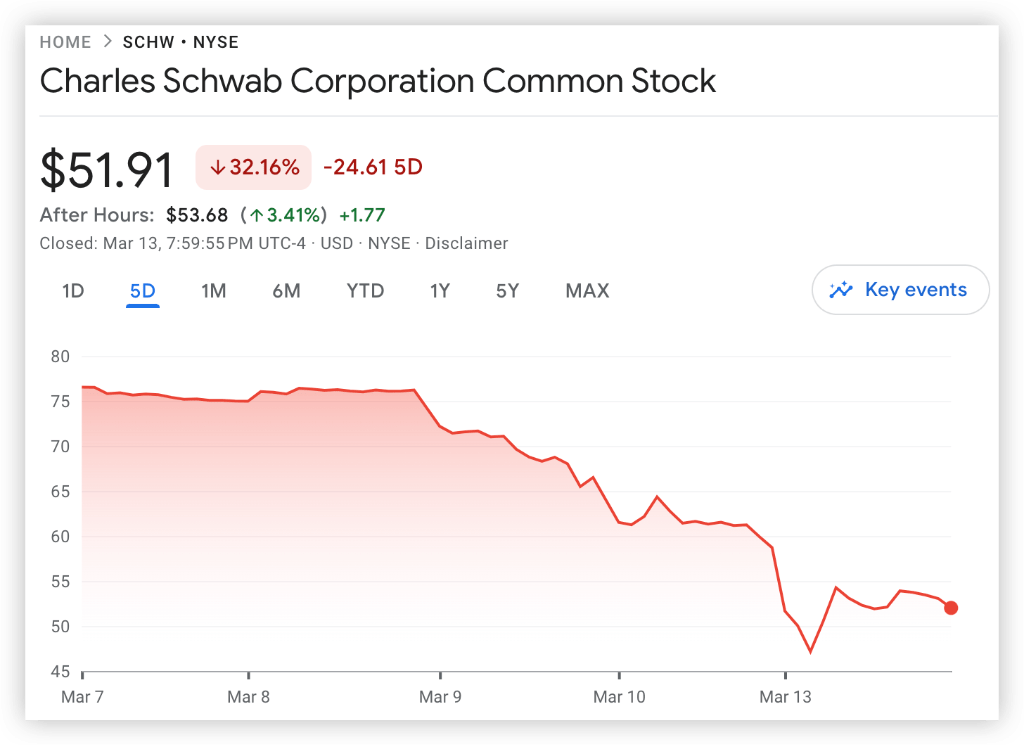Open the Disclaimer link
The image size is (1024, 745).
[466, 243]
